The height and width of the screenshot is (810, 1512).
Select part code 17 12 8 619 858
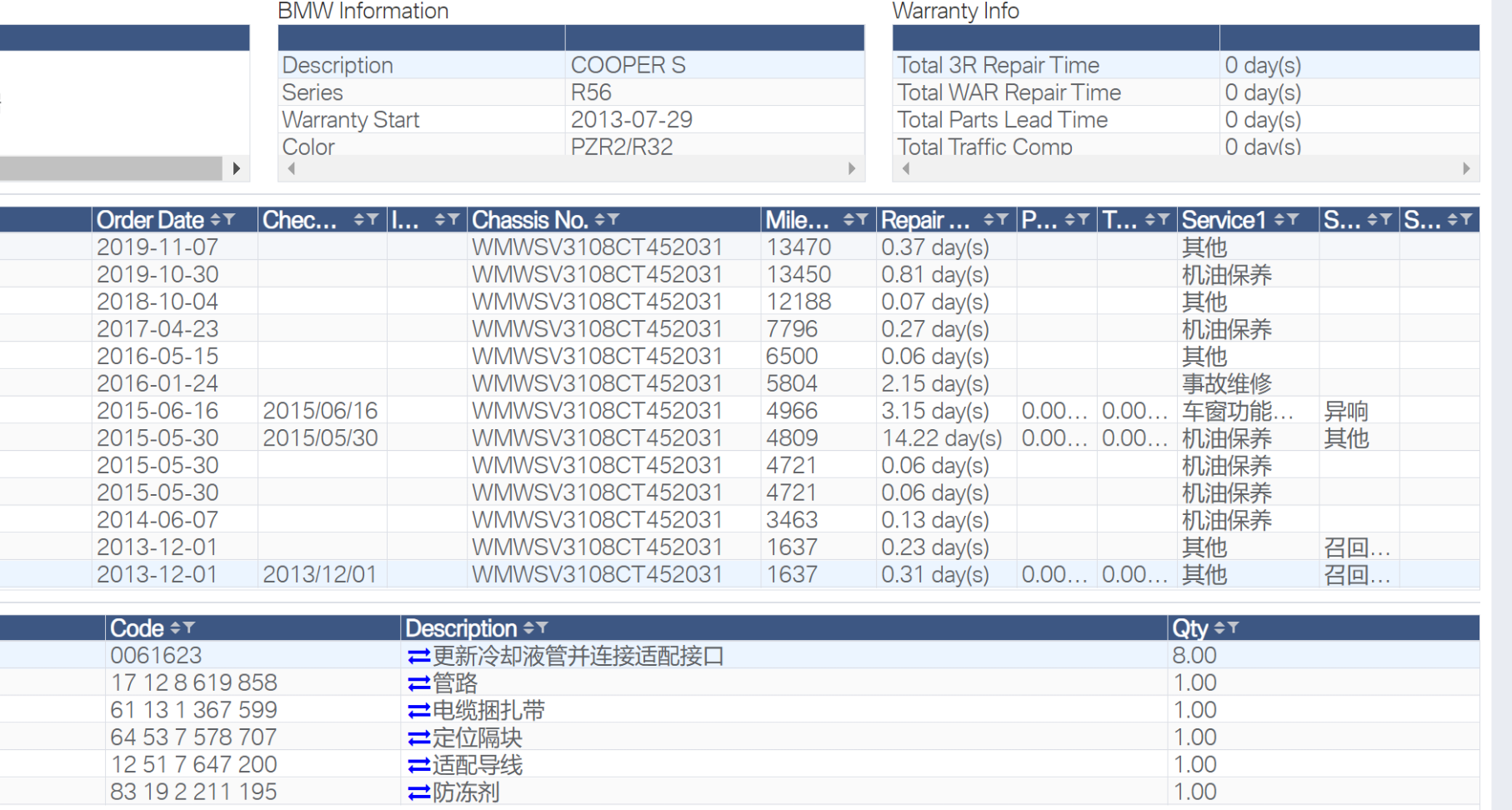tap(193, 683)
